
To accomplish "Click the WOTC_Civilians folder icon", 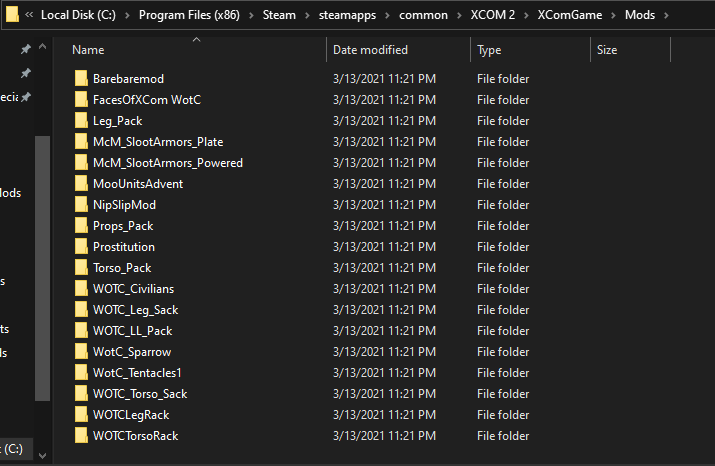I will click(x=81, y=288).
